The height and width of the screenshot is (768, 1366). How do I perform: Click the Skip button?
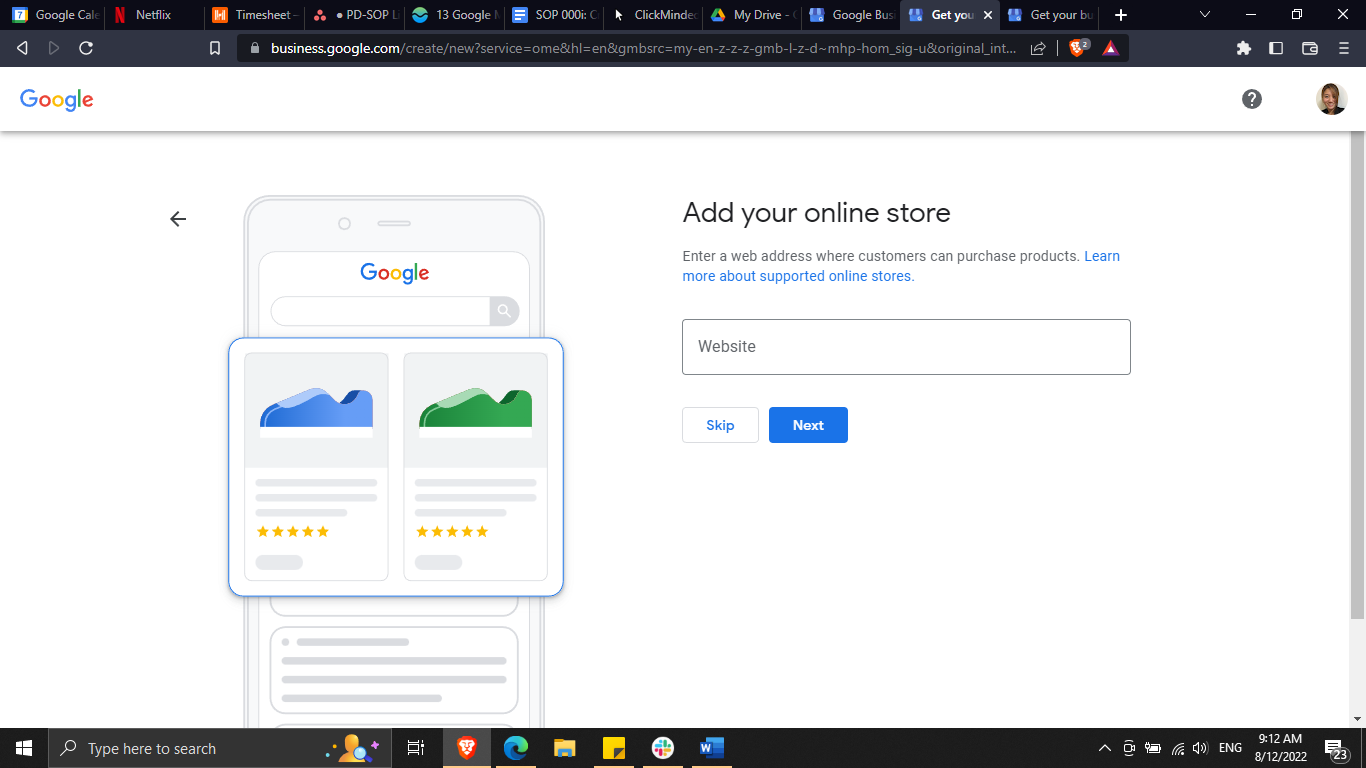pyautogui.click(x=720, y=425)
